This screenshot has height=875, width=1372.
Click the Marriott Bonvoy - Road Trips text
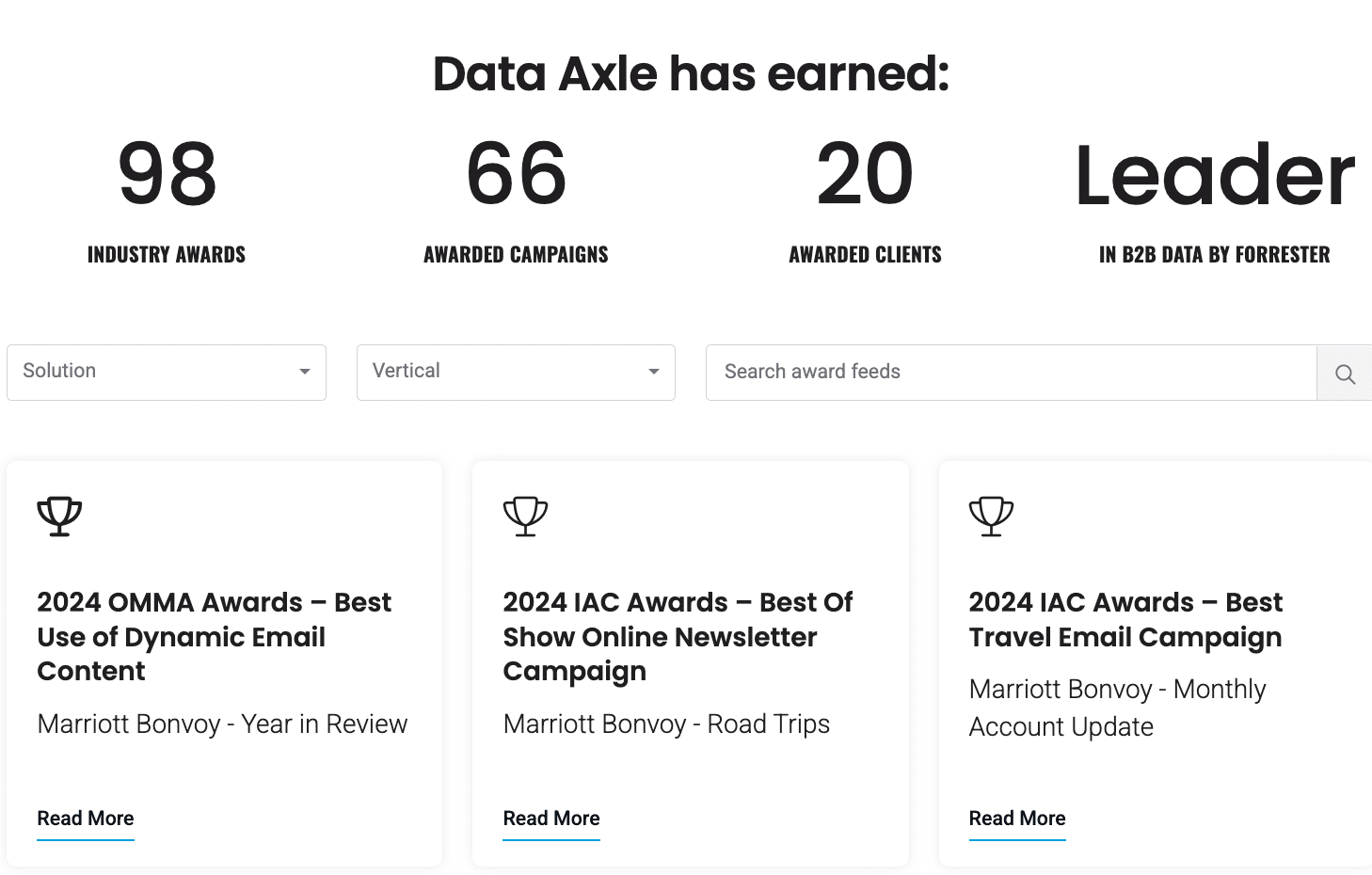pos(666,724)
